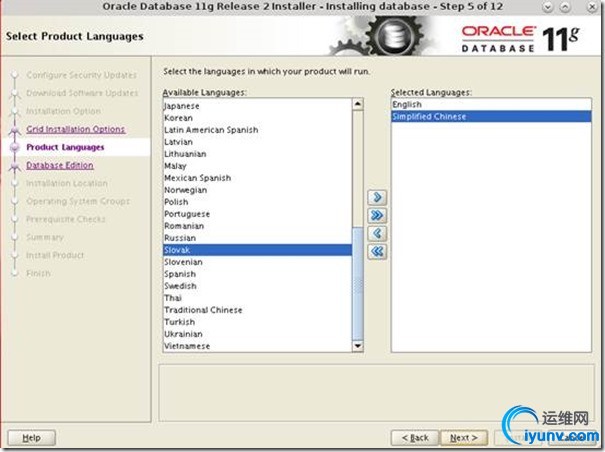The width and height of the screenshot is (605, 452).
Task: Select Simplified Chinese in Selected Languages
Action: pyautogui.click(x=491, y=116)
